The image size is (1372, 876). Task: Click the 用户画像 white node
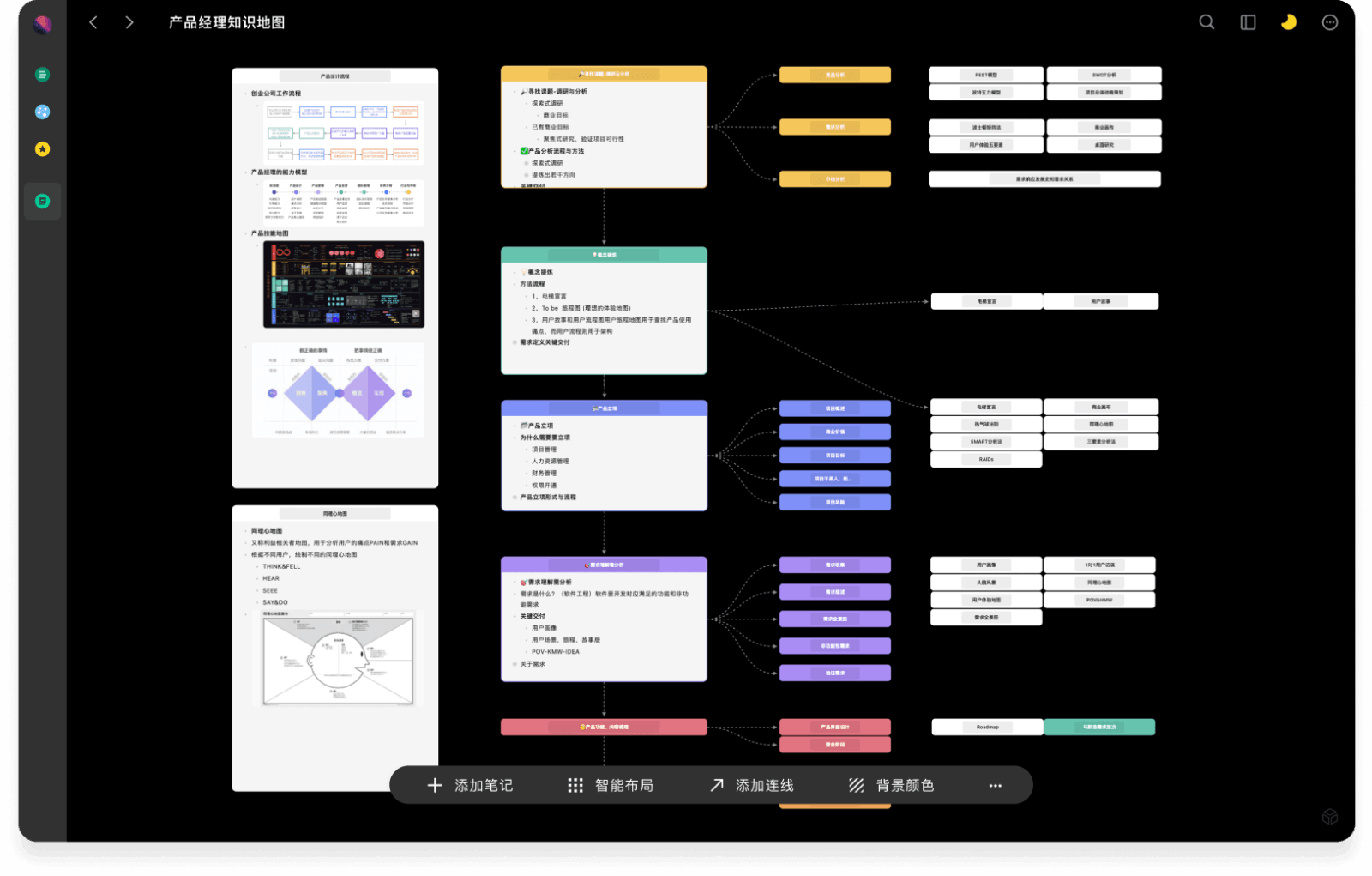click(x=986, y=565)
